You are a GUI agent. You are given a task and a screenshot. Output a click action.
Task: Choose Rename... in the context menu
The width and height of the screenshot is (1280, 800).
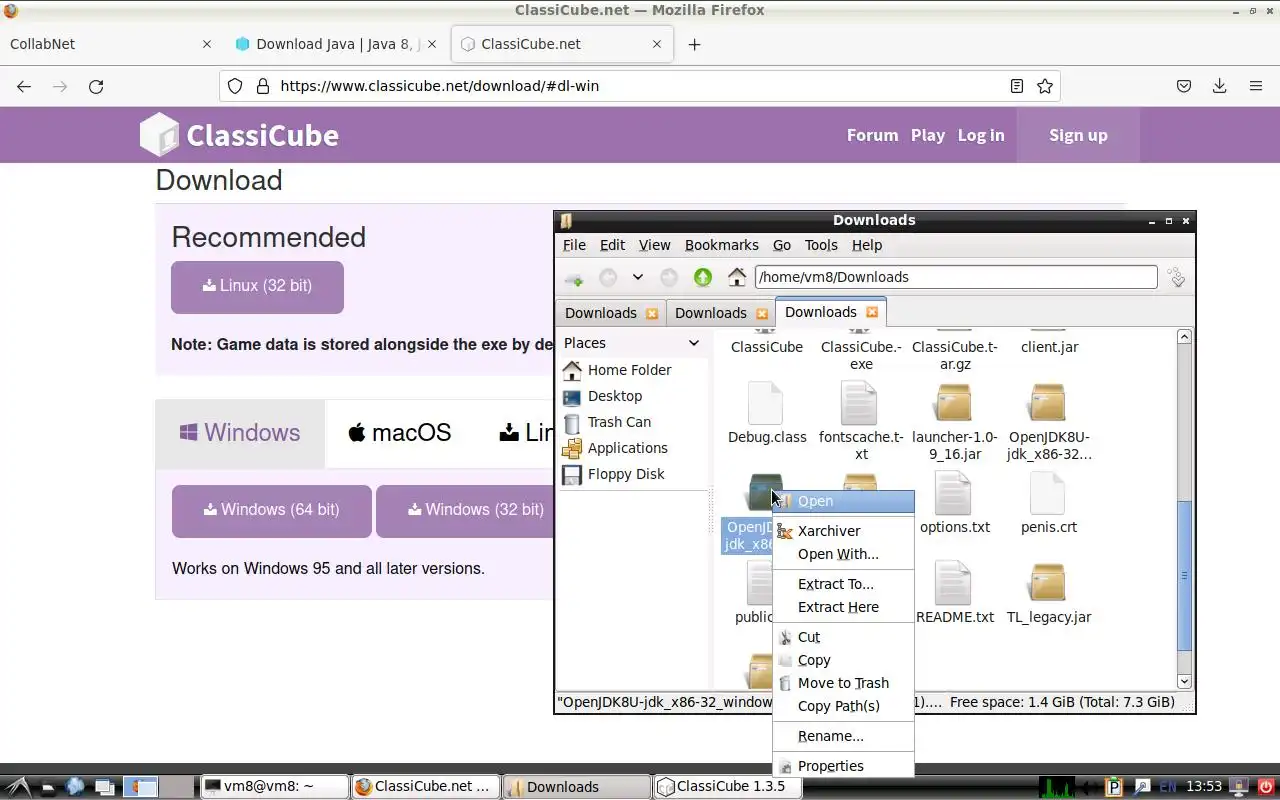click(844, 736)
